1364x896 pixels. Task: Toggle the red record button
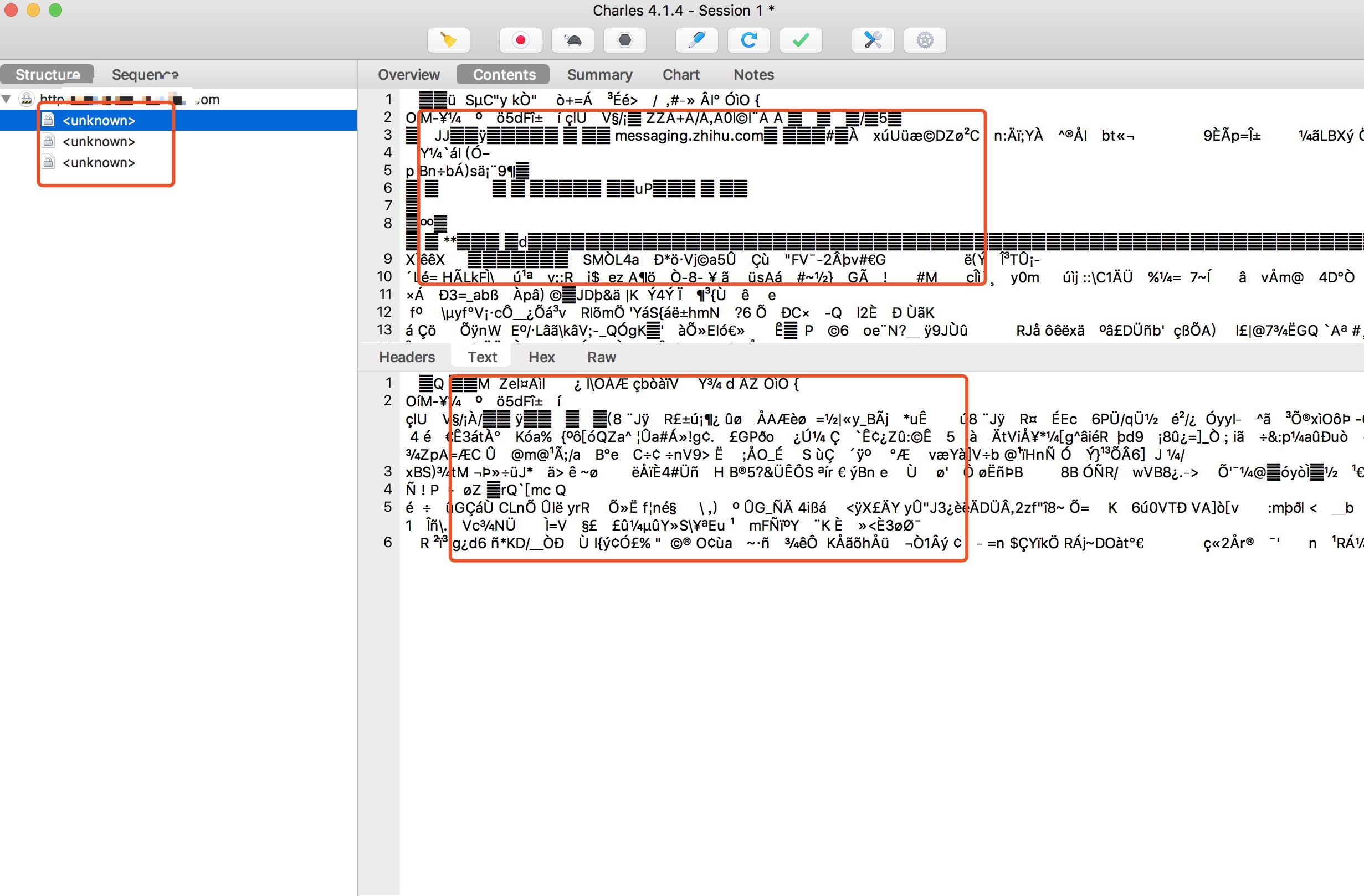pos(520,40)
